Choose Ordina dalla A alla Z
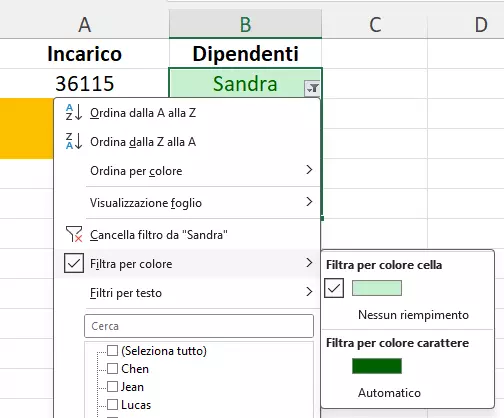The height and width of the screenshot is (418, 504). (187, 113)
